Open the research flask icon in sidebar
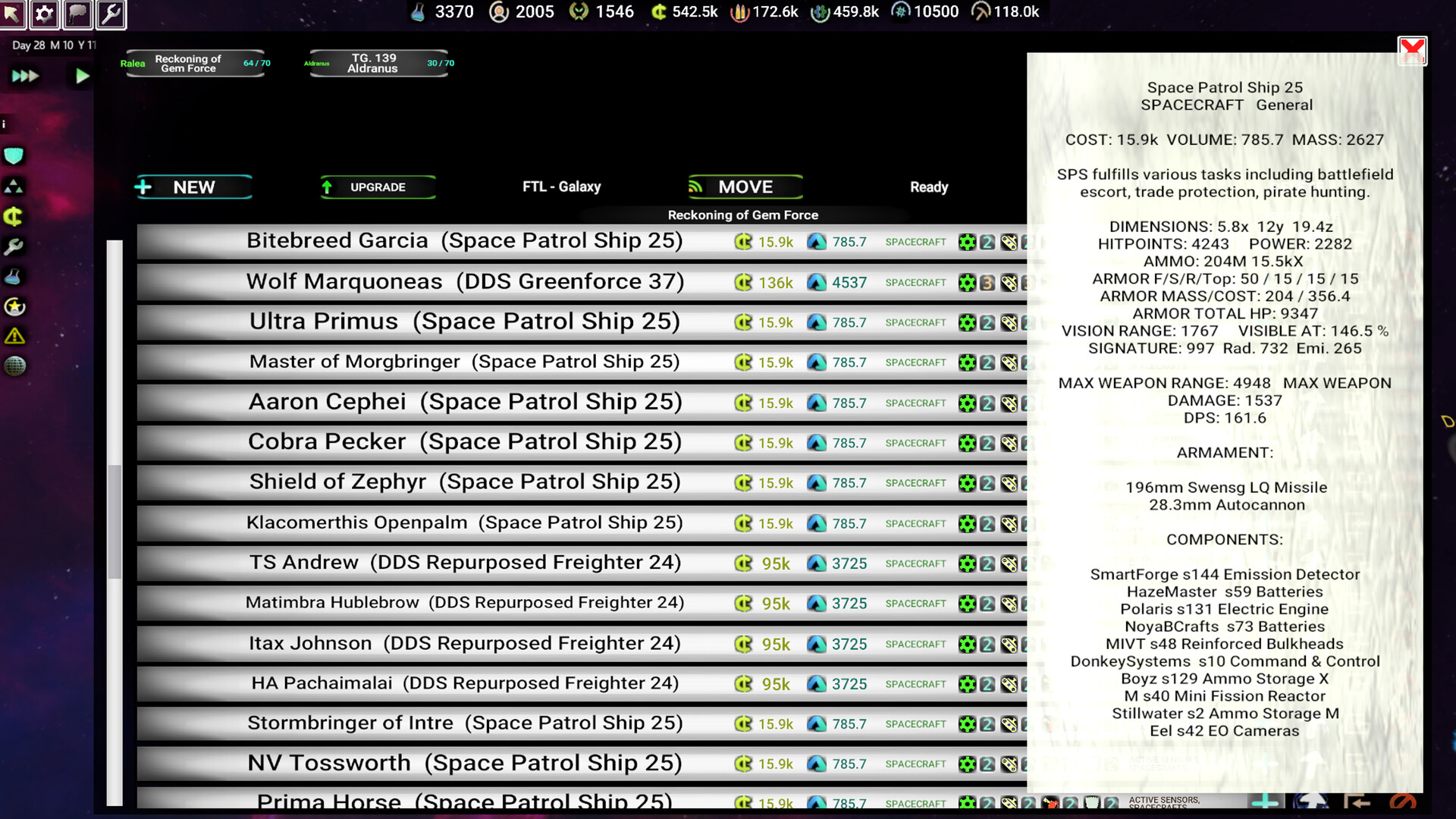The image size is (1456, 819). tap(14, 277)
